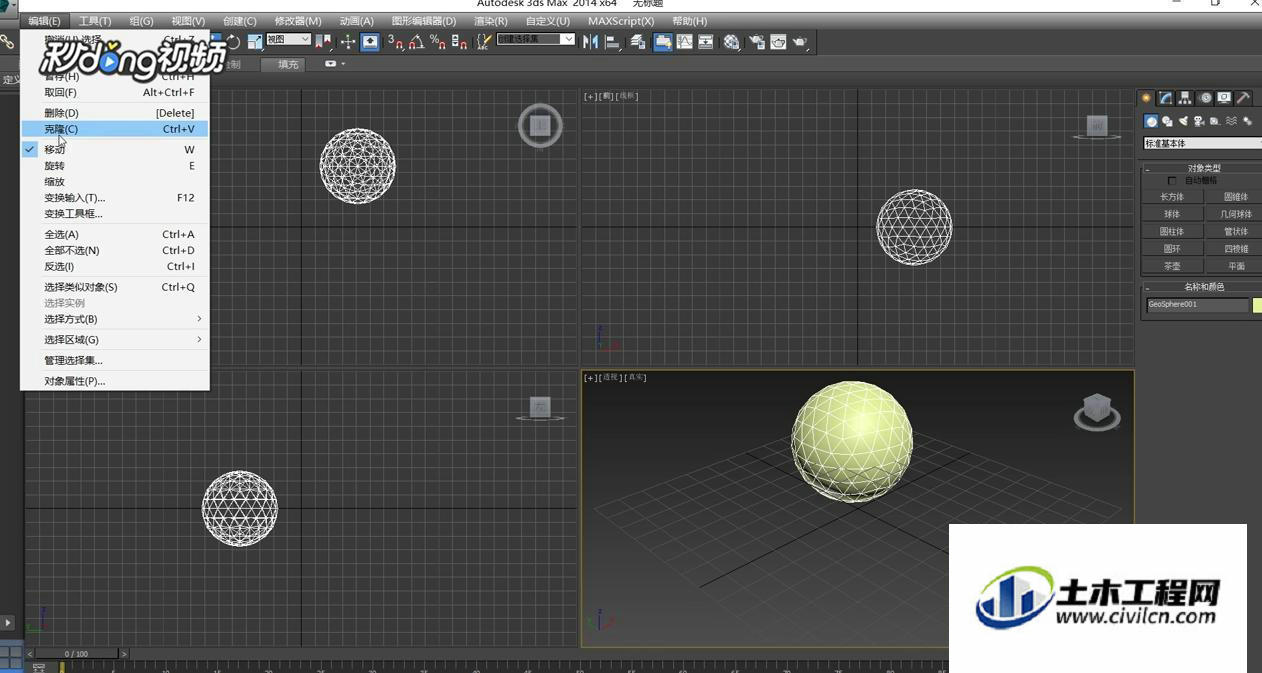Open the Motion tab in the command panel
The image size is (1262, 673).
1205,98
